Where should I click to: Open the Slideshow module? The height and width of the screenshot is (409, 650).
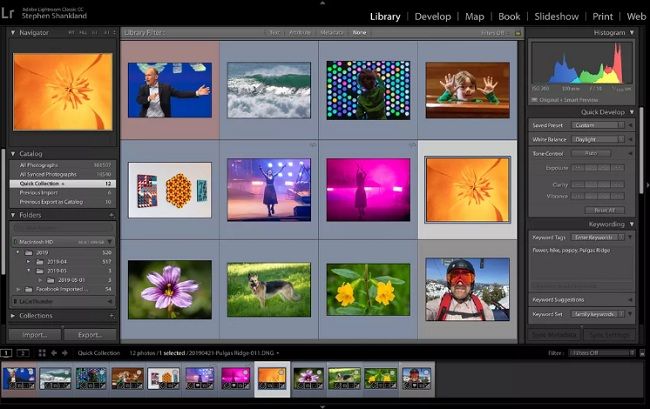pyautogui.click(x=557, y=16)
